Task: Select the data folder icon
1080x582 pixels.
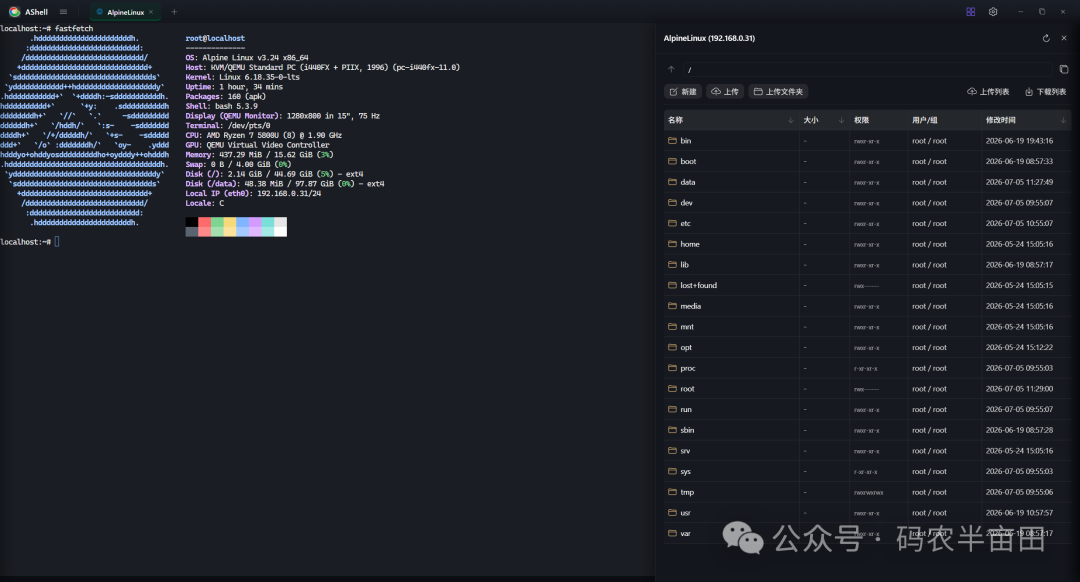Action: (672, 182)
